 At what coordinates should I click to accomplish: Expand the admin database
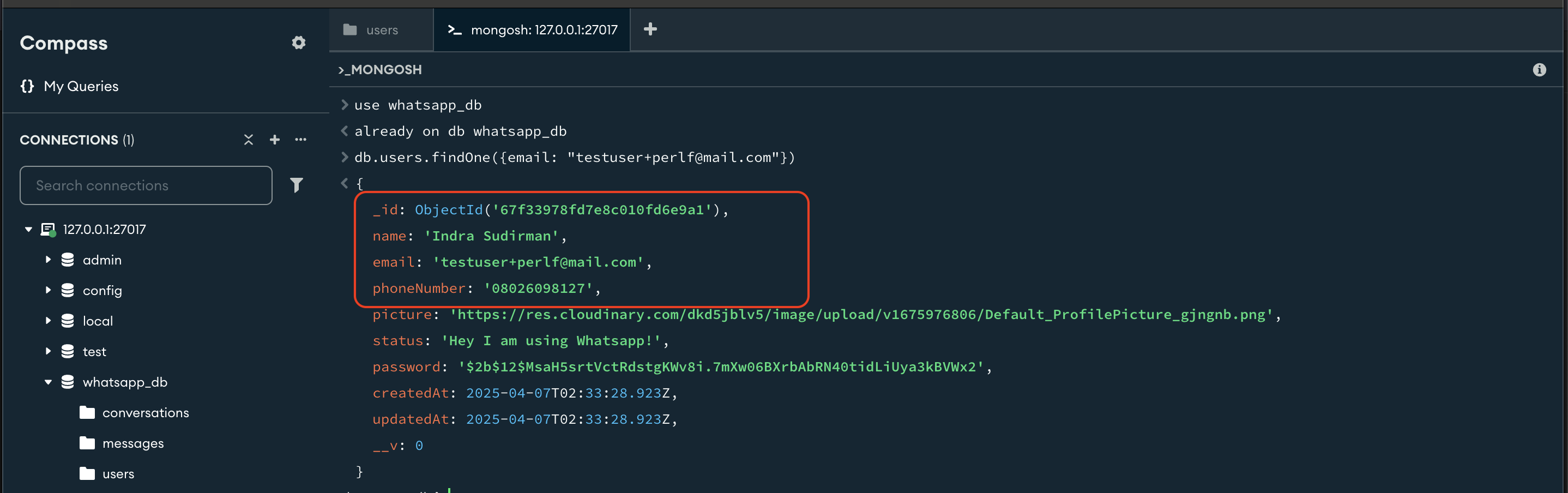point(48,259)
